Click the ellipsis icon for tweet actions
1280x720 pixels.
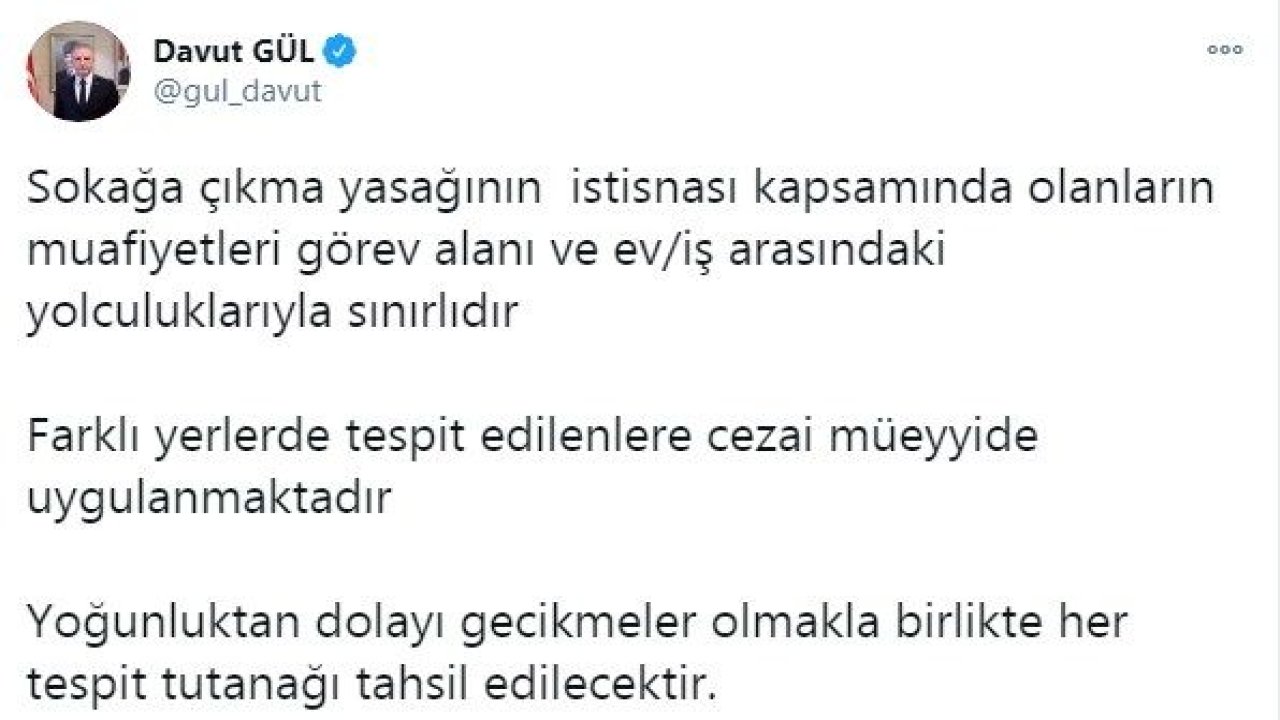(x=1225, y=47)
